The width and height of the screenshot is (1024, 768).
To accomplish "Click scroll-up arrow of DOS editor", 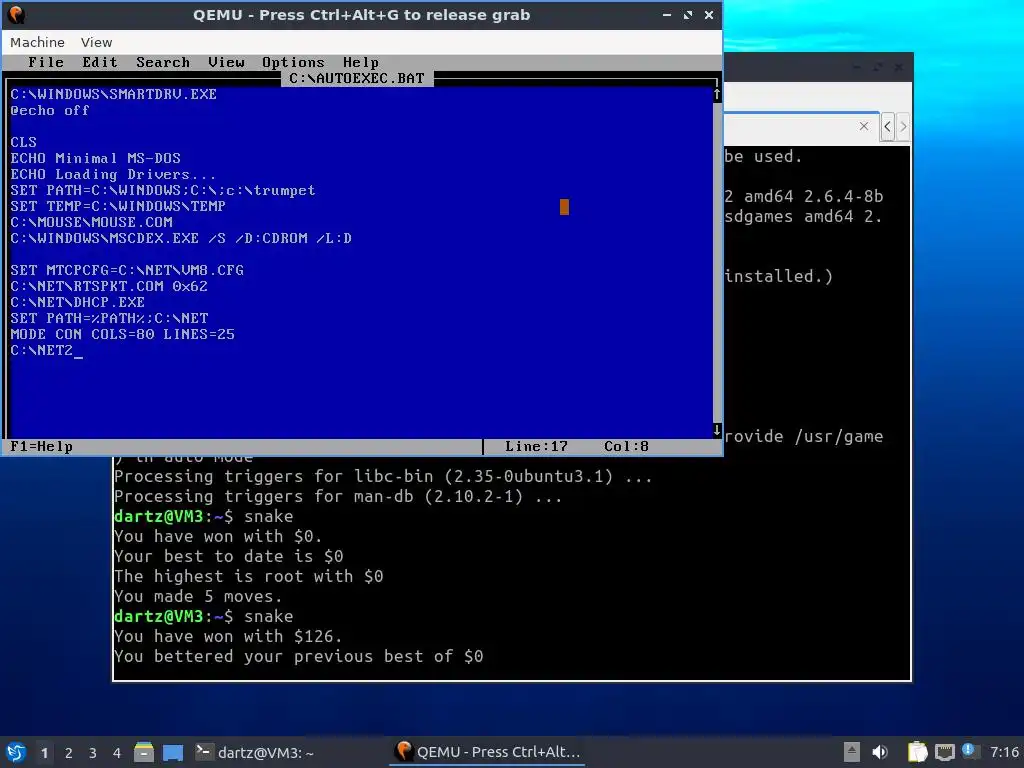I will pyautogui.click(x=716, y=94).
